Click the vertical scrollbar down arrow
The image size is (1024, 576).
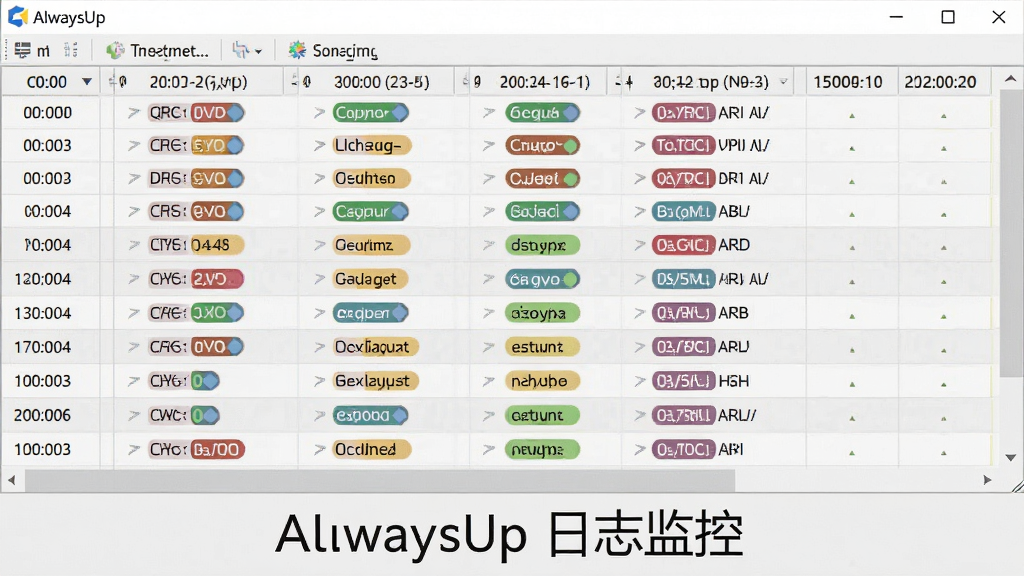pos(1010,458)
